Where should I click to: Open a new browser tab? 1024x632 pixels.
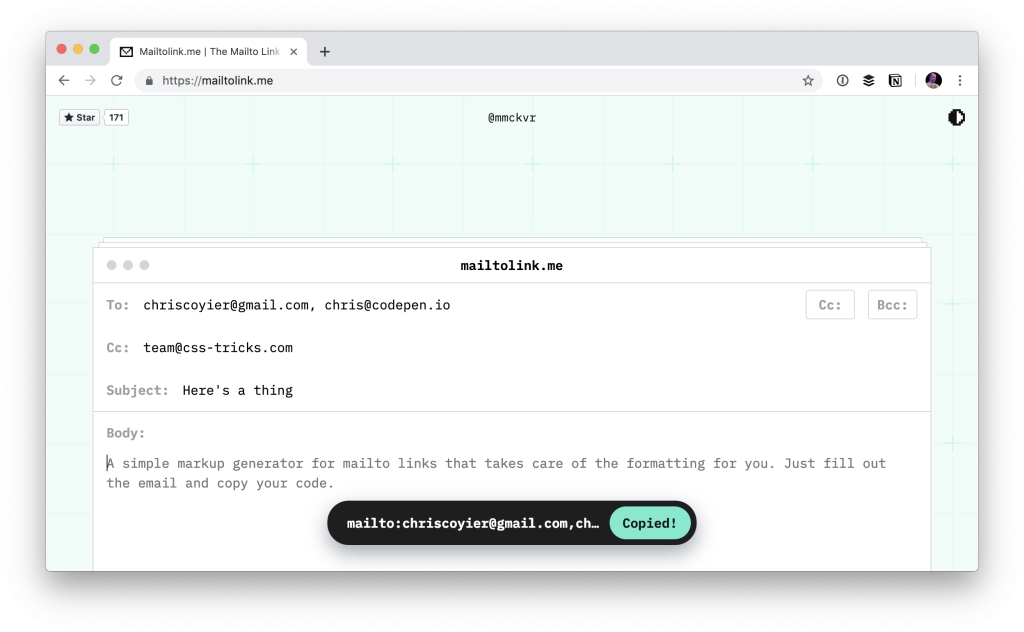tap(325, 52)
